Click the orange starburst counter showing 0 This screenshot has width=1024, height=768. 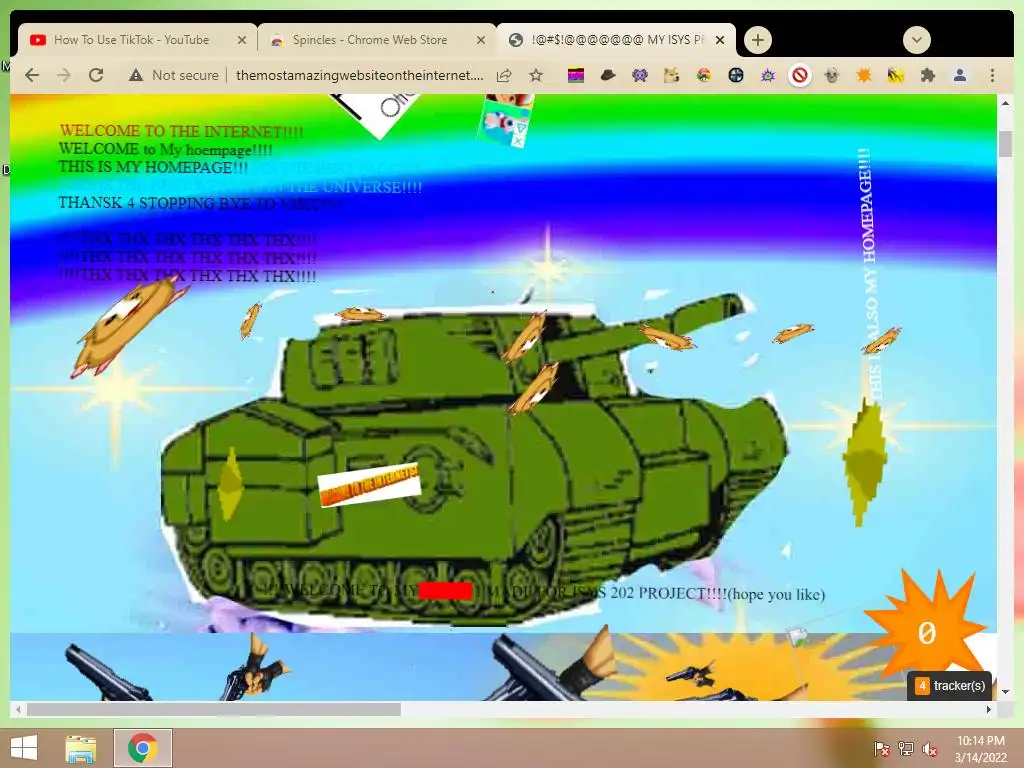pos(926,632)
